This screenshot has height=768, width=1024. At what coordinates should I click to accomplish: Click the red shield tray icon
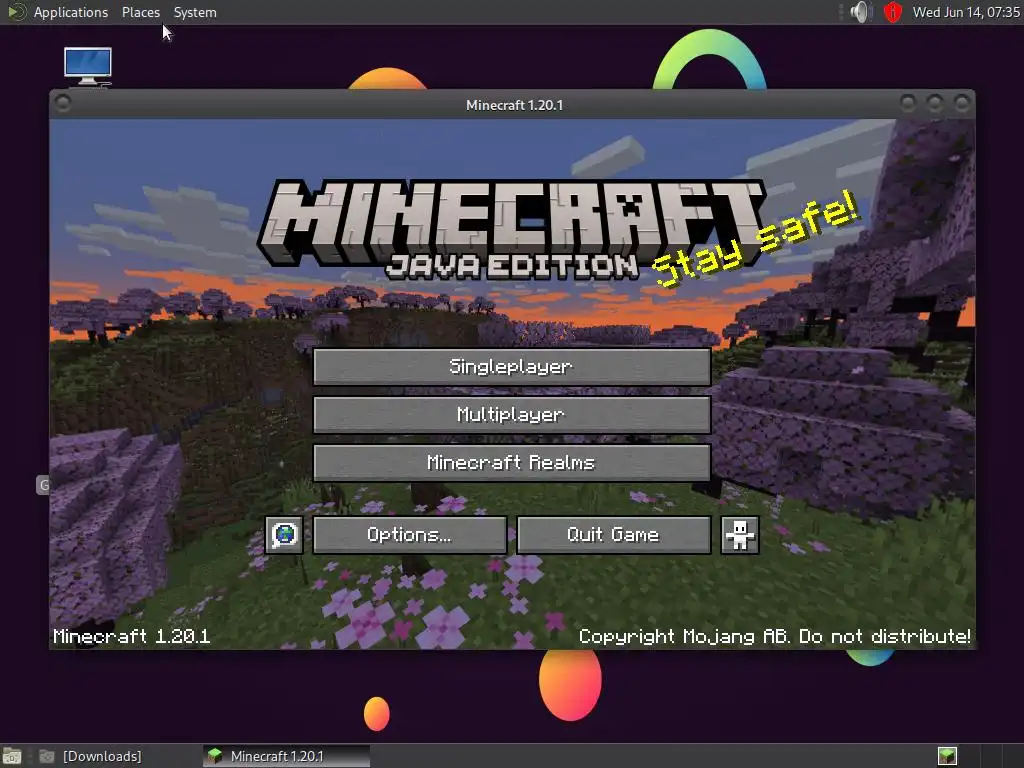point(892,12)
